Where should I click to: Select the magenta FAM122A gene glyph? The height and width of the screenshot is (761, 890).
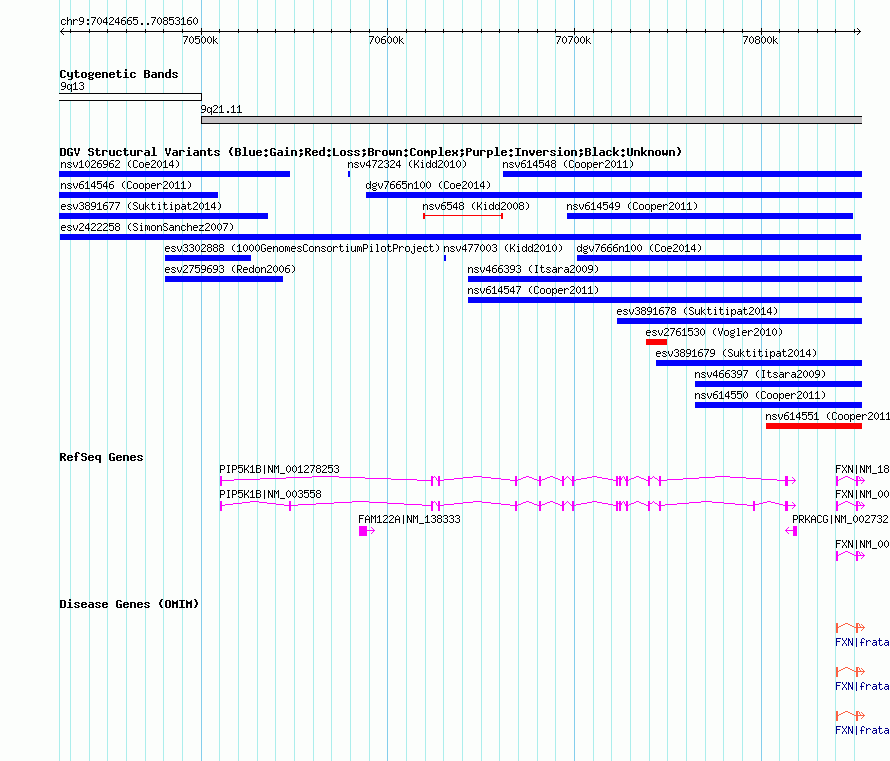point(367,531)
